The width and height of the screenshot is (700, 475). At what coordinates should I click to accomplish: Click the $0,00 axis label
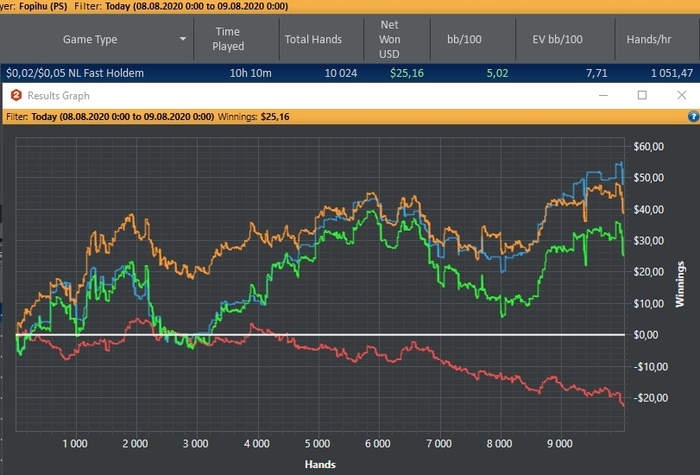646,335
